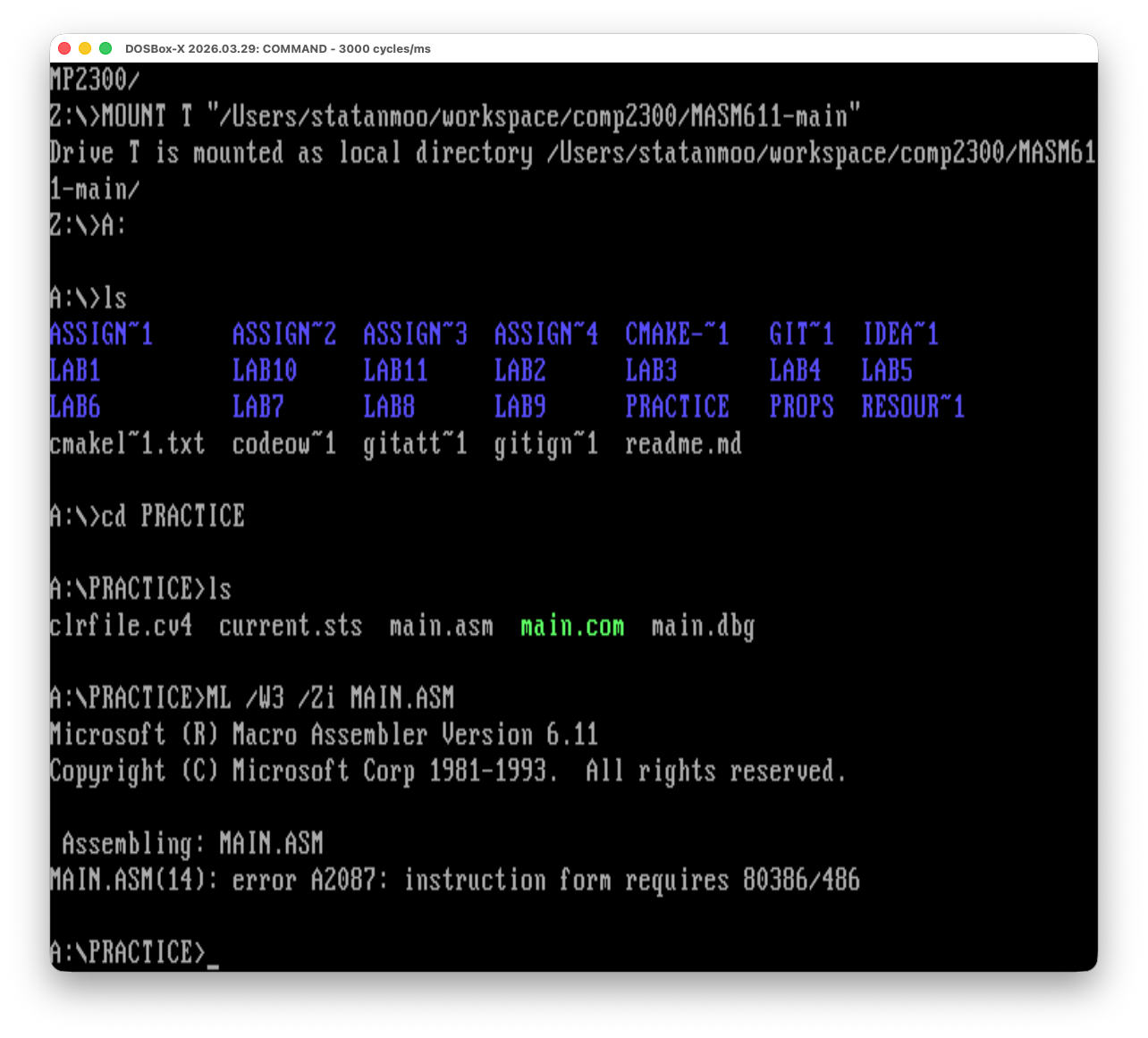Click the main.dbg file name
1148x1038 pixels.
coord(703,625)
